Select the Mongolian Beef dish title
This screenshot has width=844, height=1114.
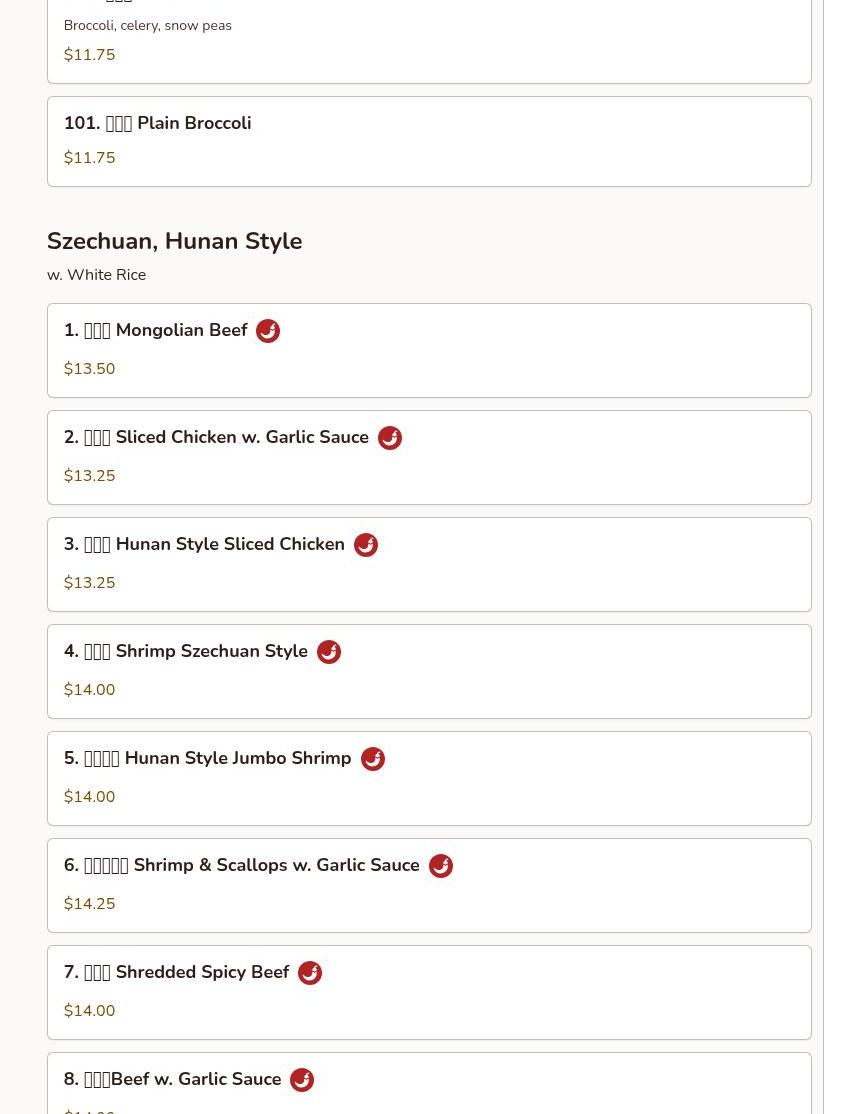(155, 330)
